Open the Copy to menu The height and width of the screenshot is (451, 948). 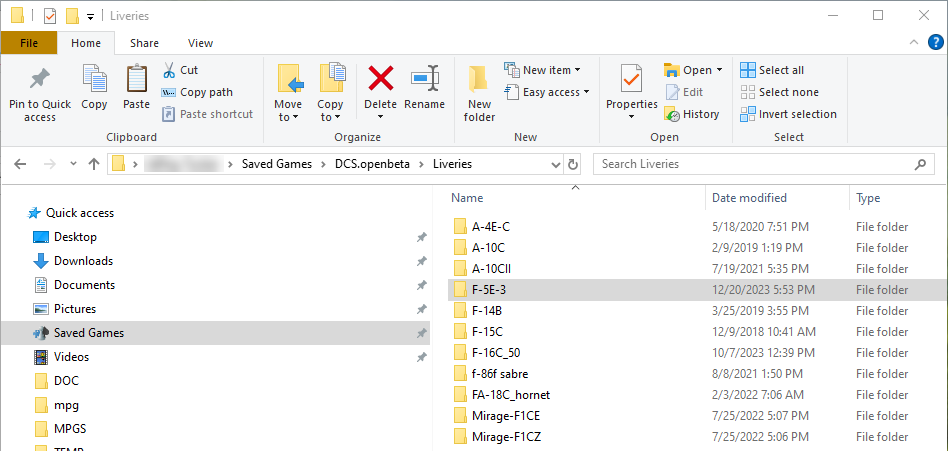click(330, 94)
